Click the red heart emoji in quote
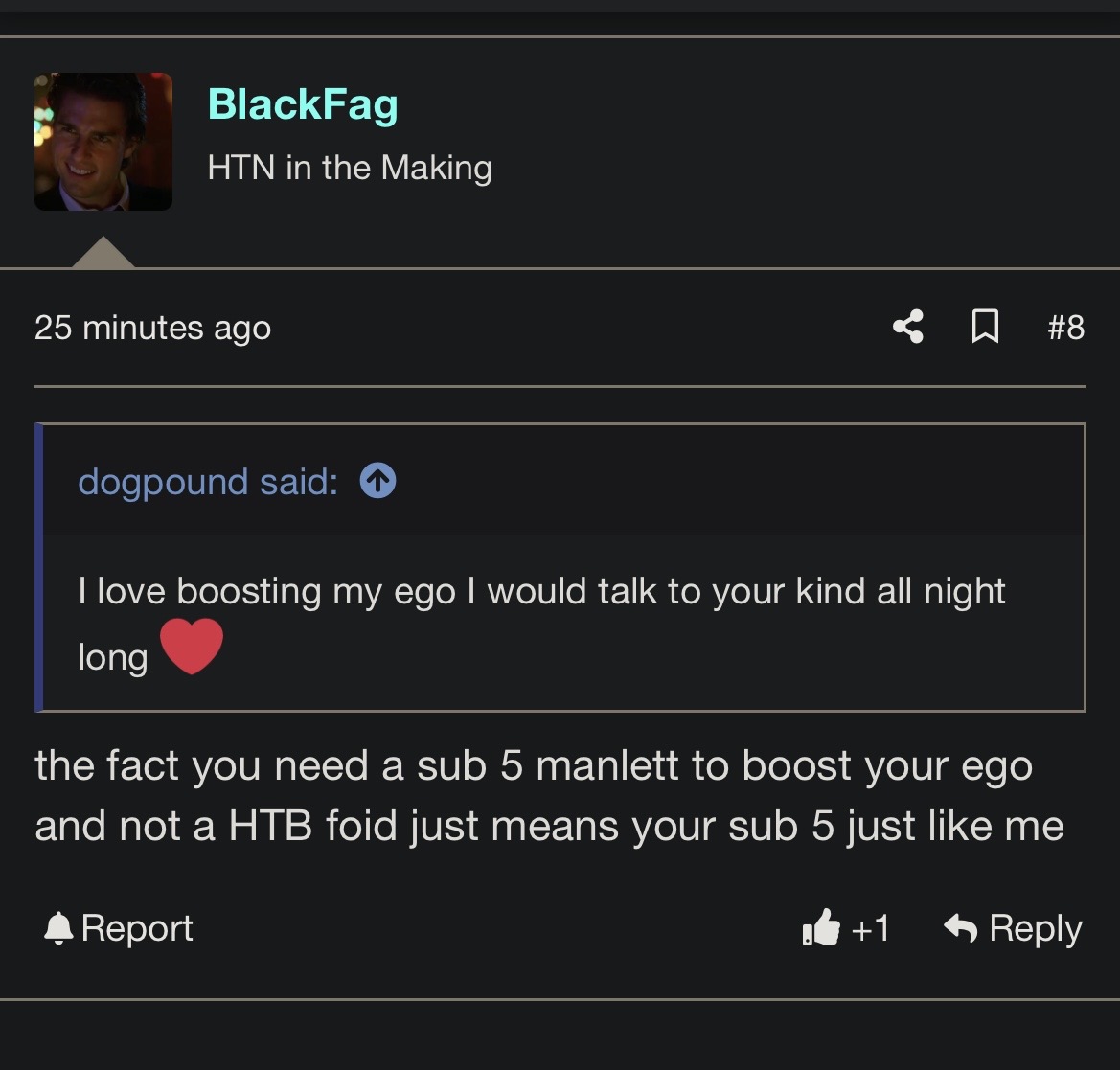Screen dimensions: 1120x1070 tap(192, 647)
